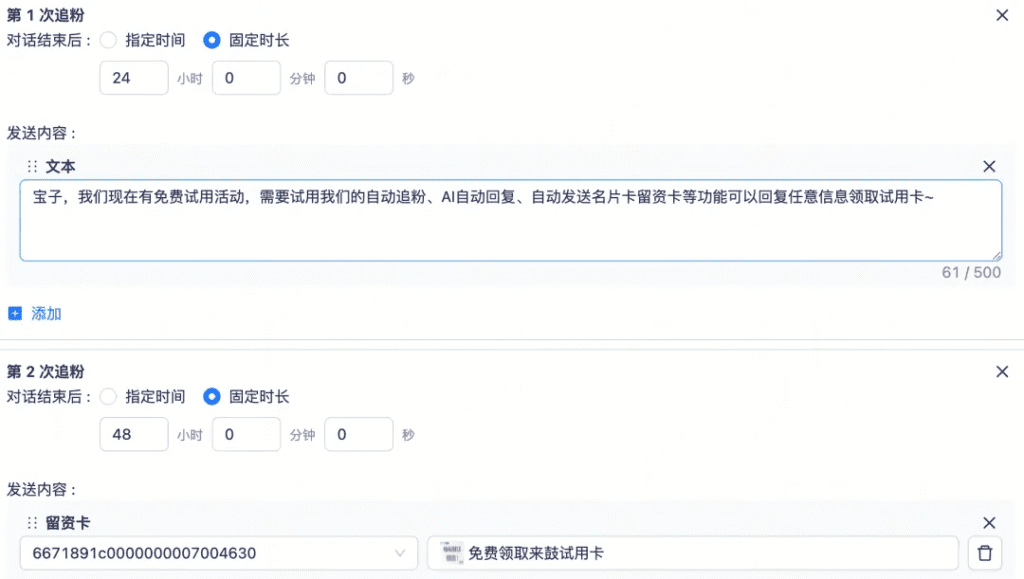This screenshot has height=579, width=1024.
Task: Select 指定时间 radio in second follow-up
Action: pos(109,396)
